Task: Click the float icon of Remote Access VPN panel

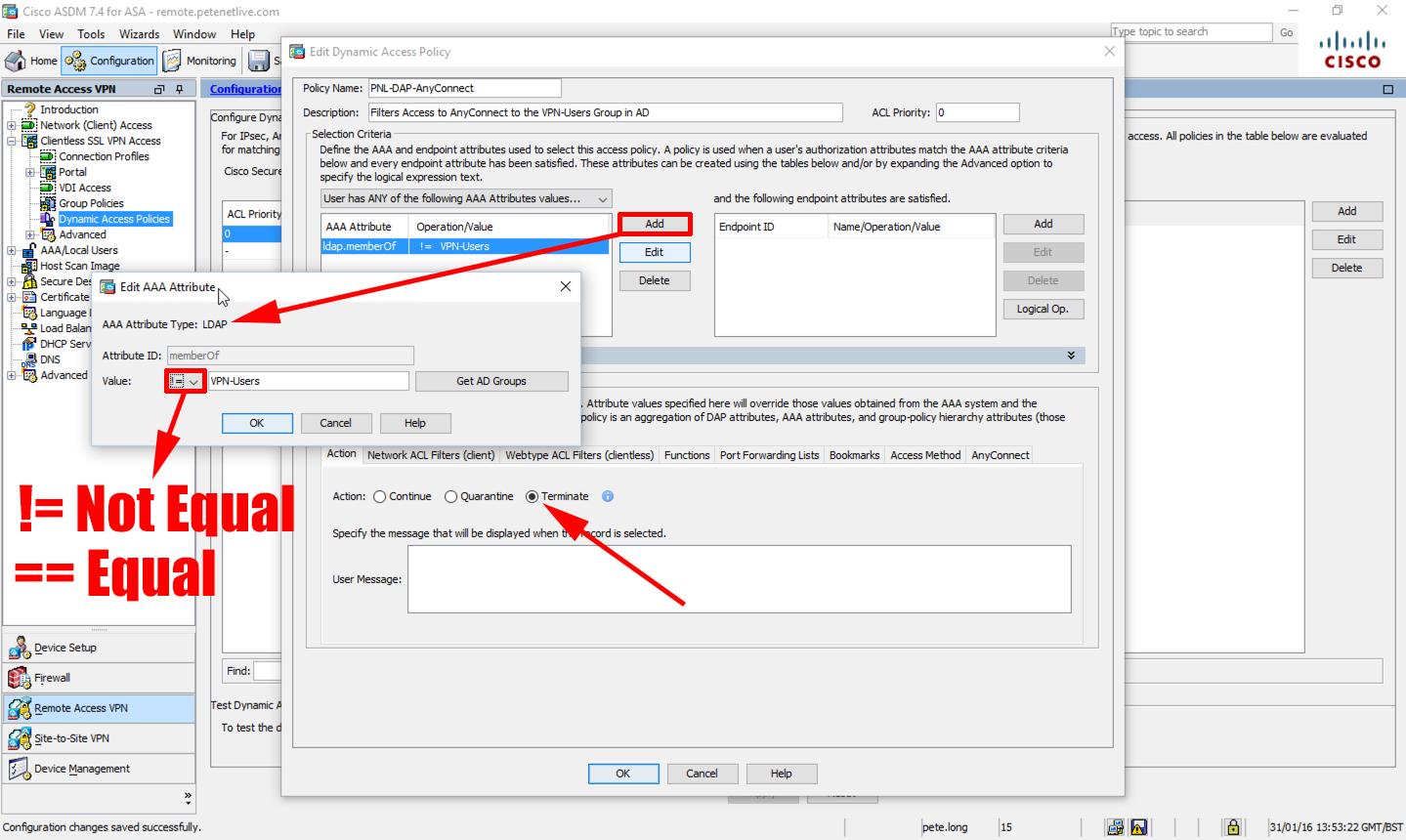Action: tap(159, 89)
